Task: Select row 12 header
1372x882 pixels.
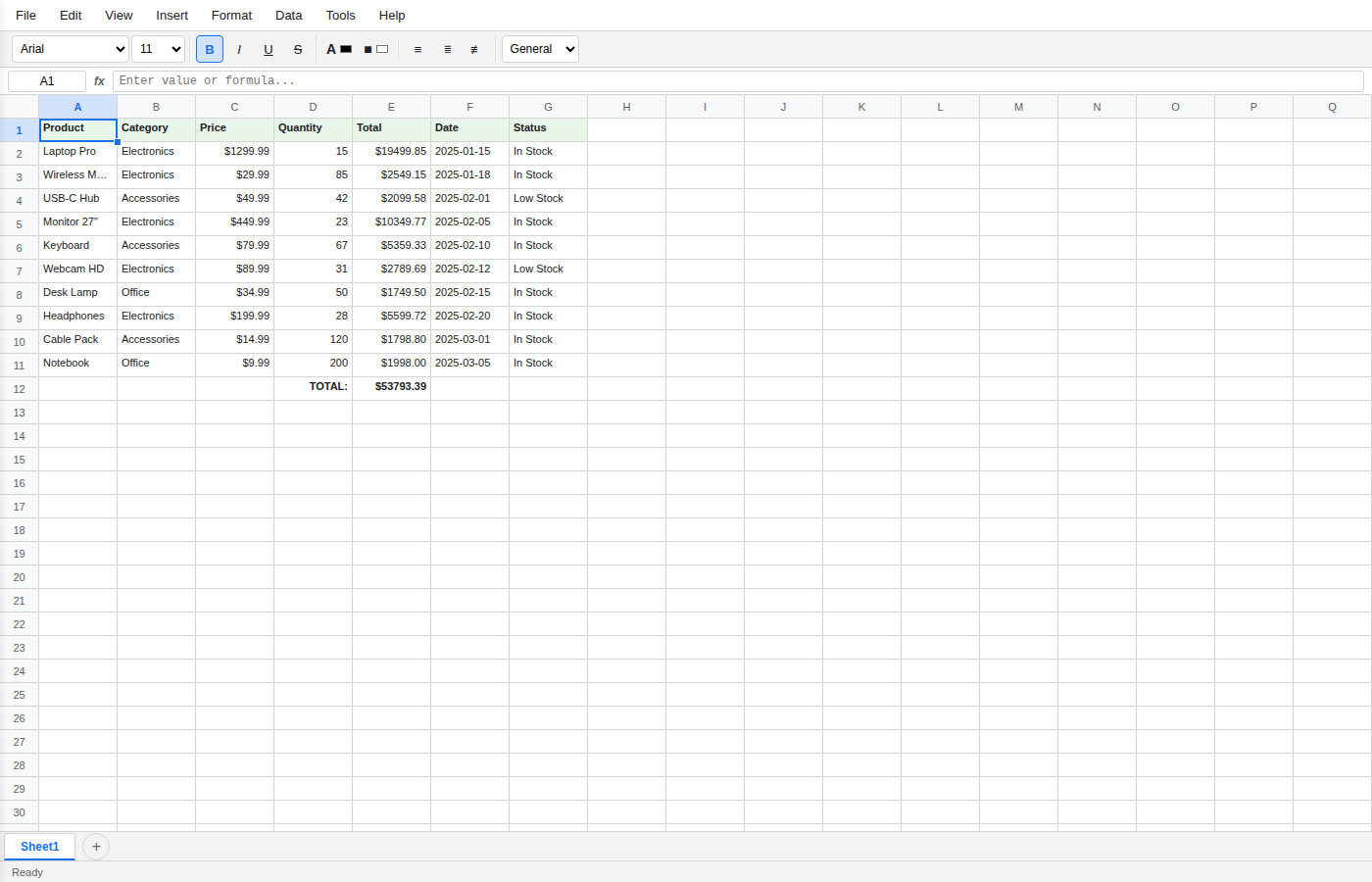Action: 20,389
